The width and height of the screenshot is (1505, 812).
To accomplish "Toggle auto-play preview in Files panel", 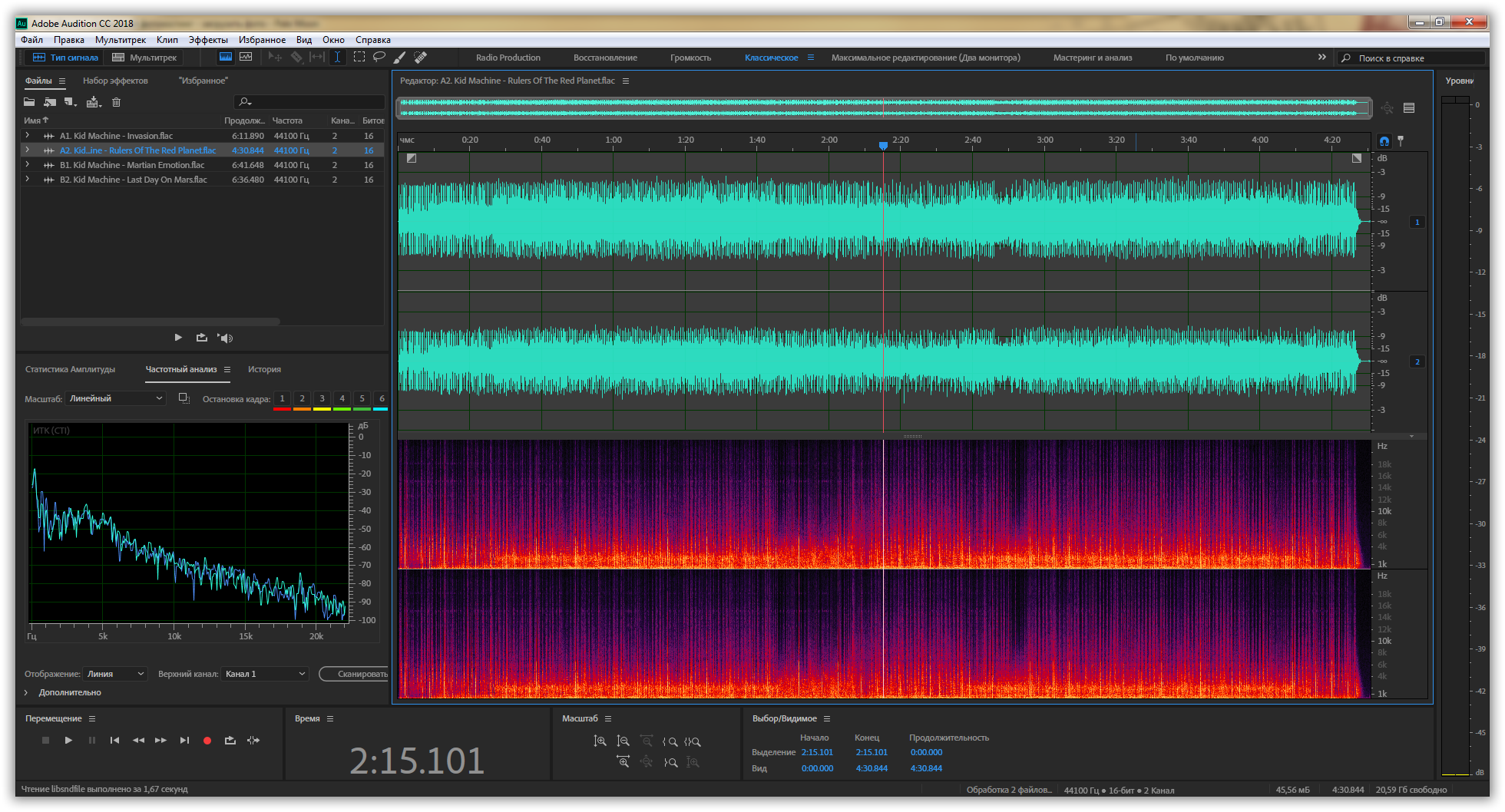I will tap(225, 338).
